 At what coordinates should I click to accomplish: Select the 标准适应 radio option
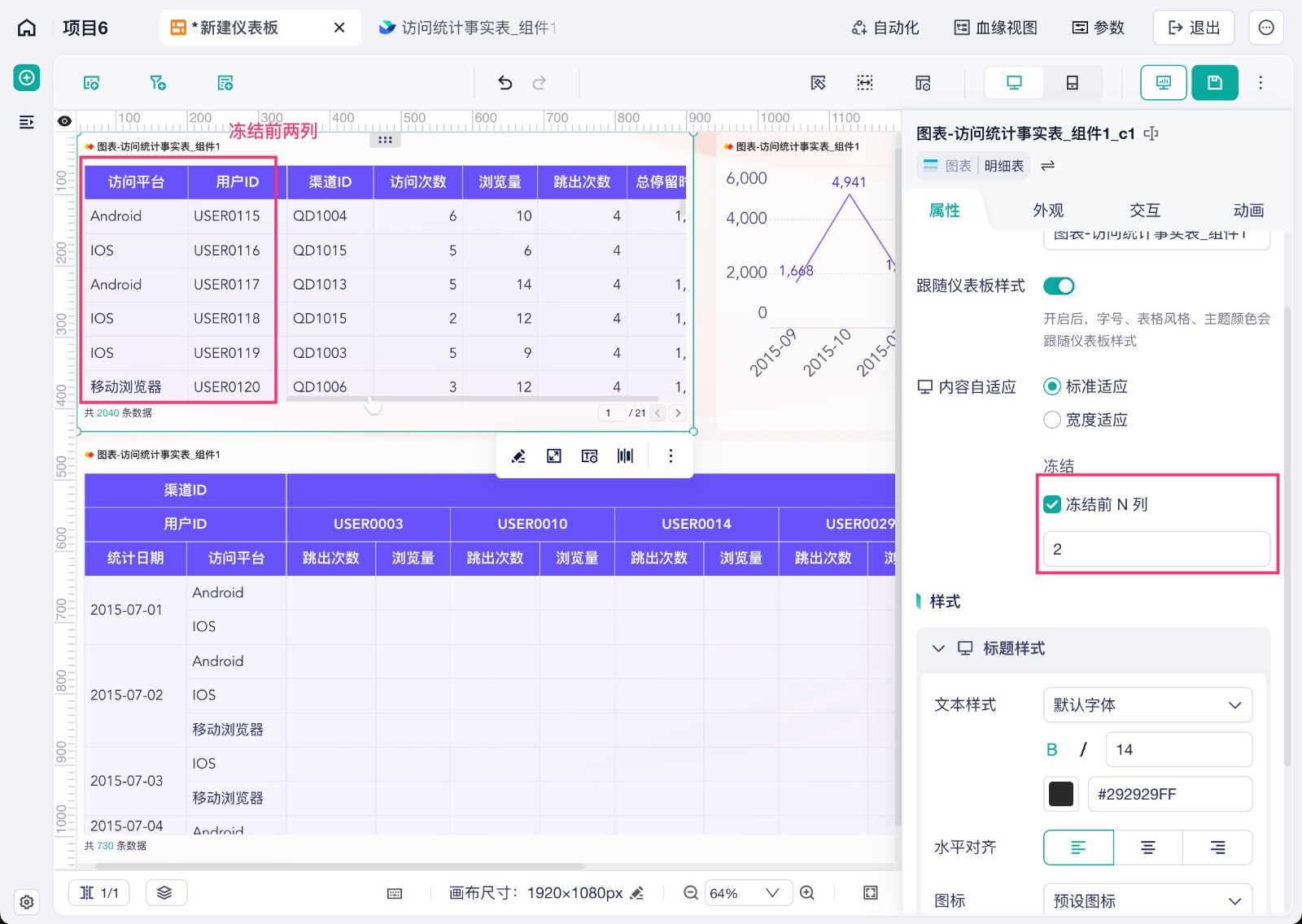coord(1052,386)
